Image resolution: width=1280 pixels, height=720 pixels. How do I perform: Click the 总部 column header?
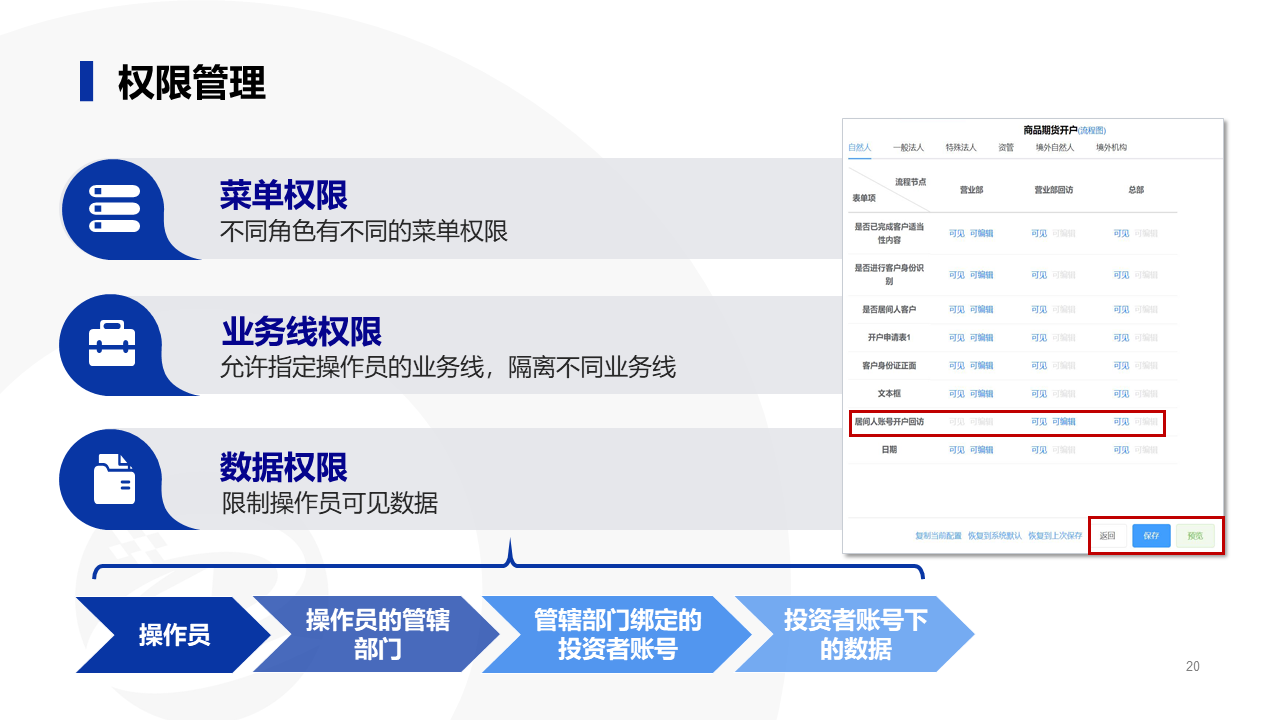point(1136,190)
